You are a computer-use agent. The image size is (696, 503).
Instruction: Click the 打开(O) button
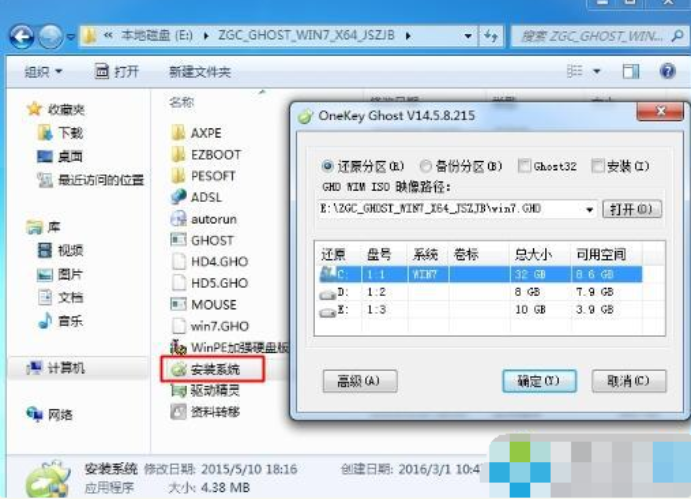click(x=632, y=209)
